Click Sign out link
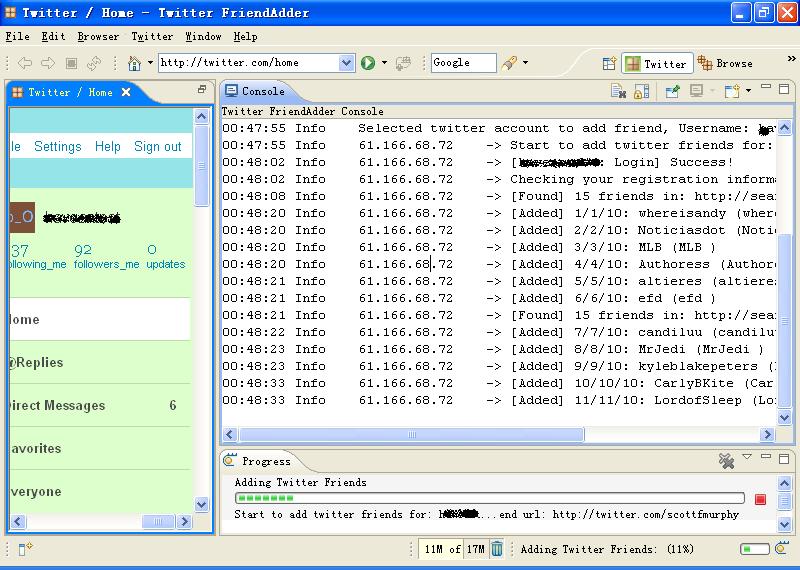The height and width of the screenshot is (570, 800). (158, 146)
